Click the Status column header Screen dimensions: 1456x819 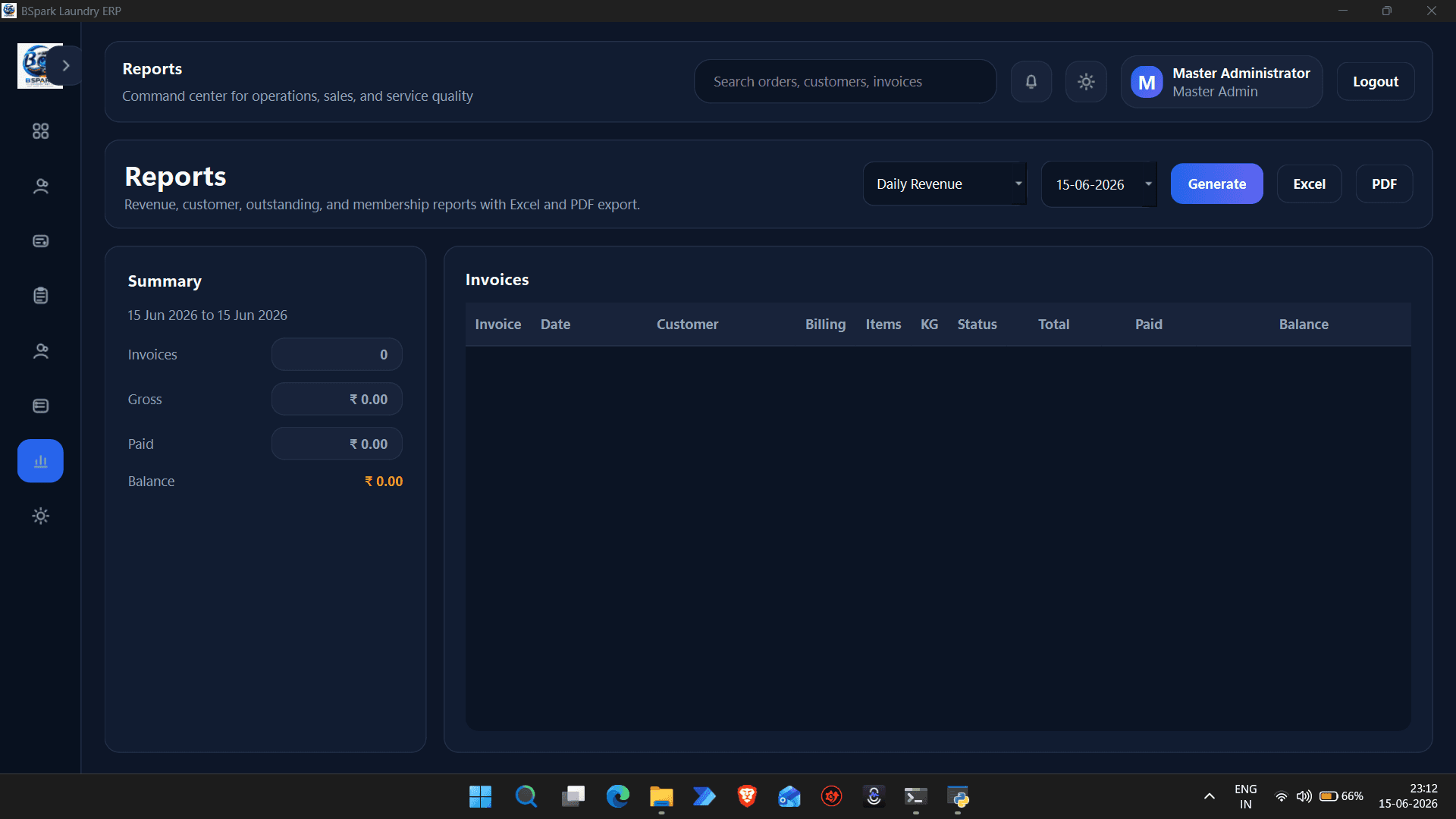(x=977, y=325)
